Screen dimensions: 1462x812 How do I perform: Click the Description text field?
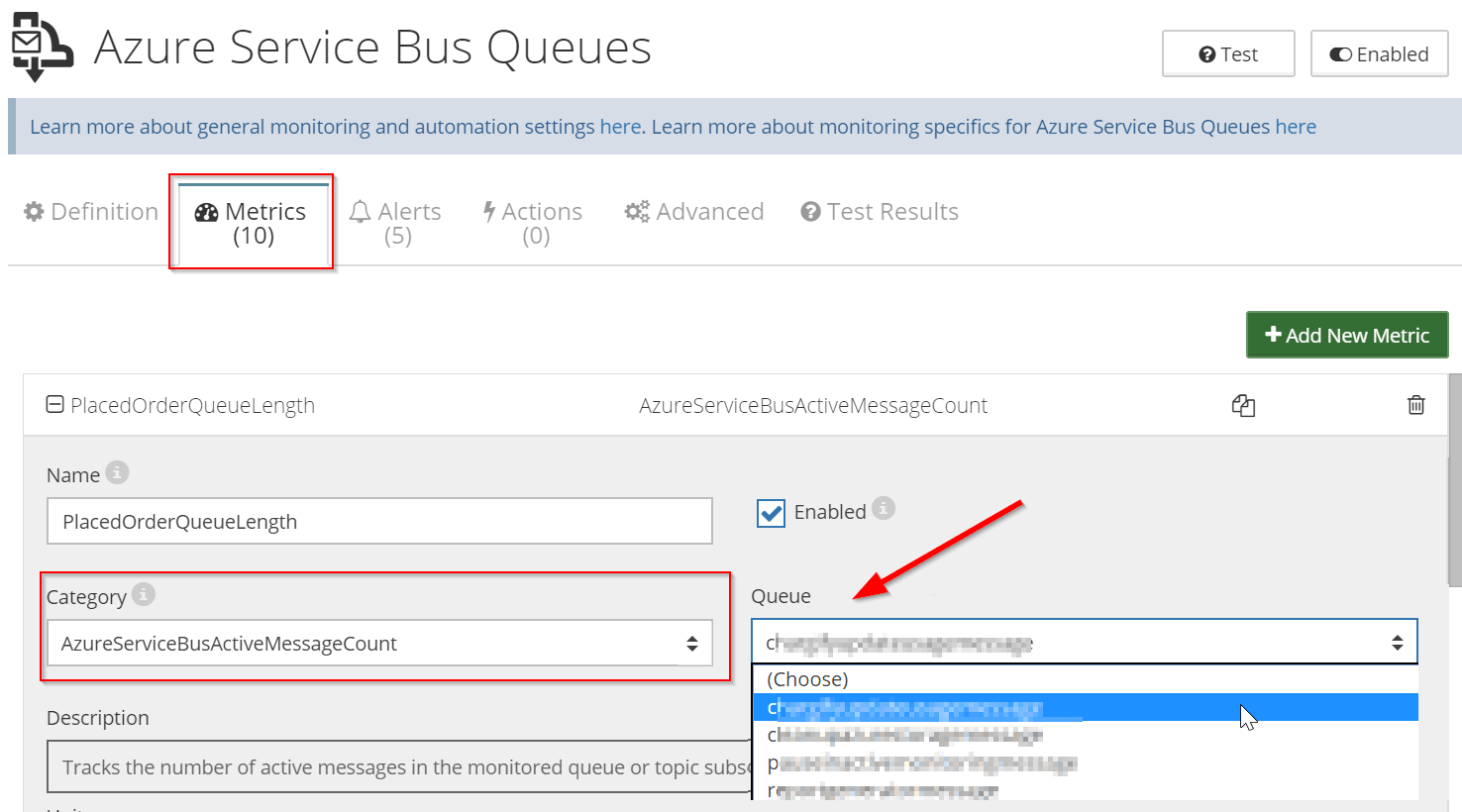pos(399,767)
